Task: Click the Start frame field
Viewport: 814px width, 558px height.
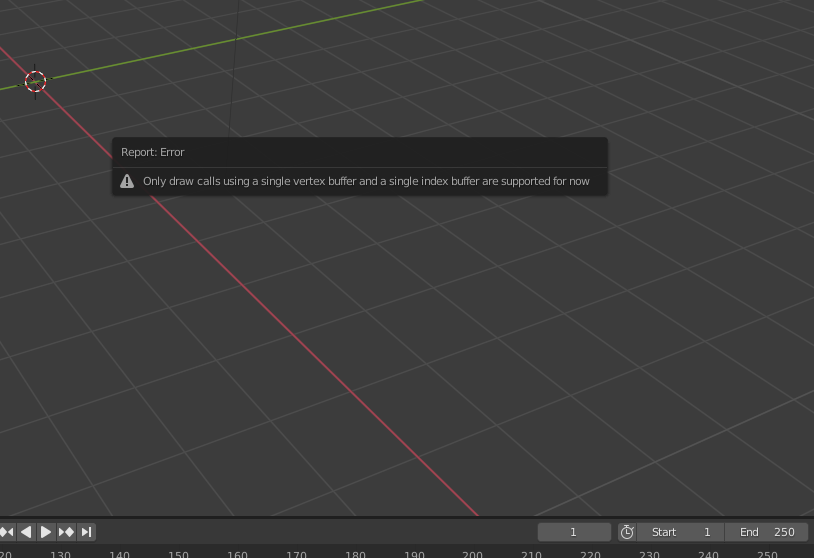Action: coord(681,532)
